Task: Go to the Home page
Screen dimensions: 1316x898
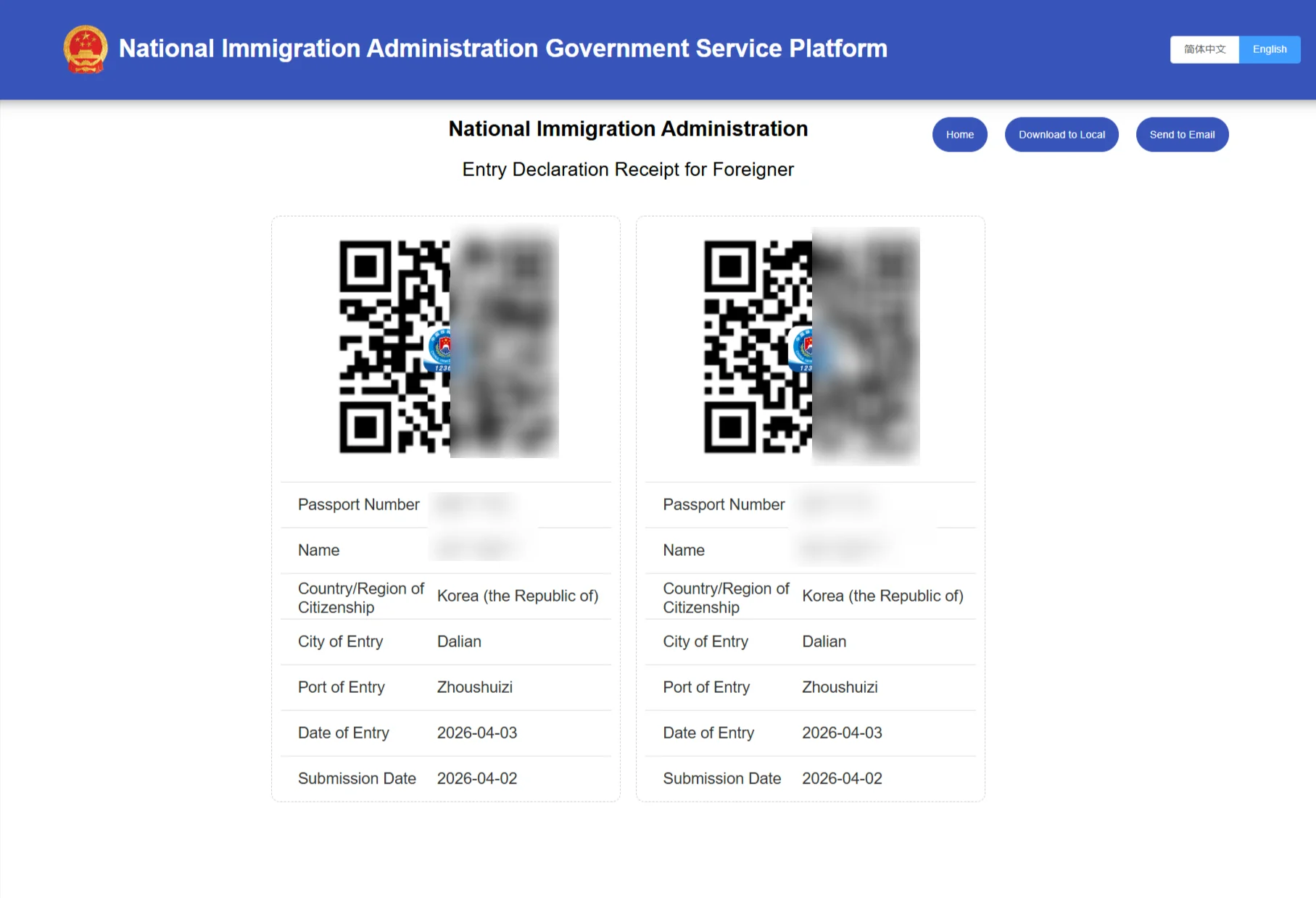Action: 959,135
